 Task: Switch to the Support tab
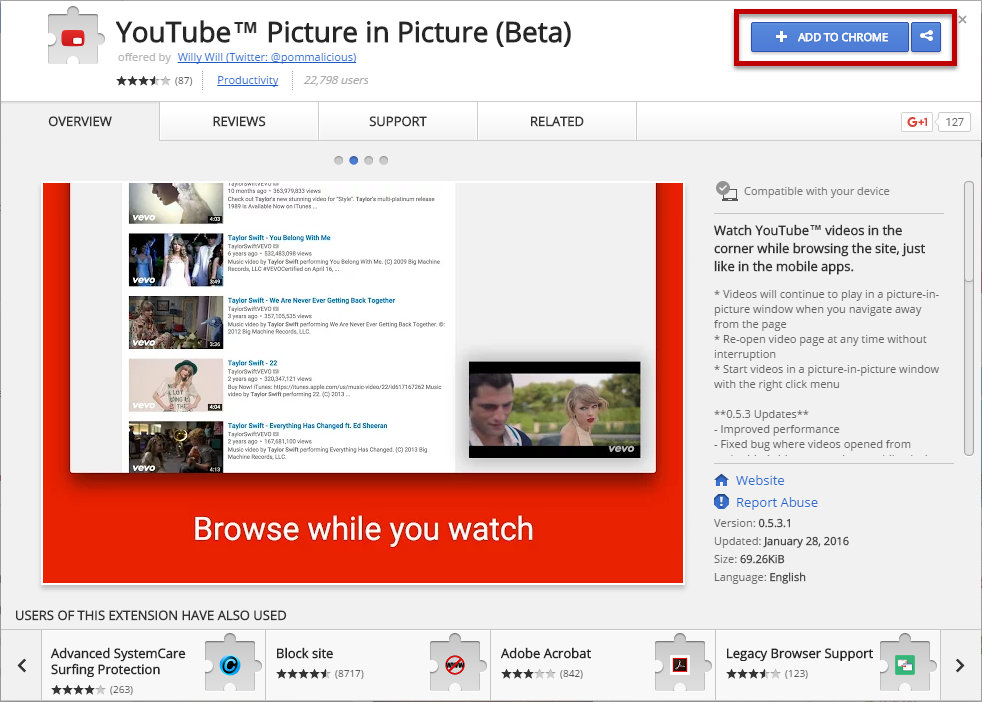(398, 121)
